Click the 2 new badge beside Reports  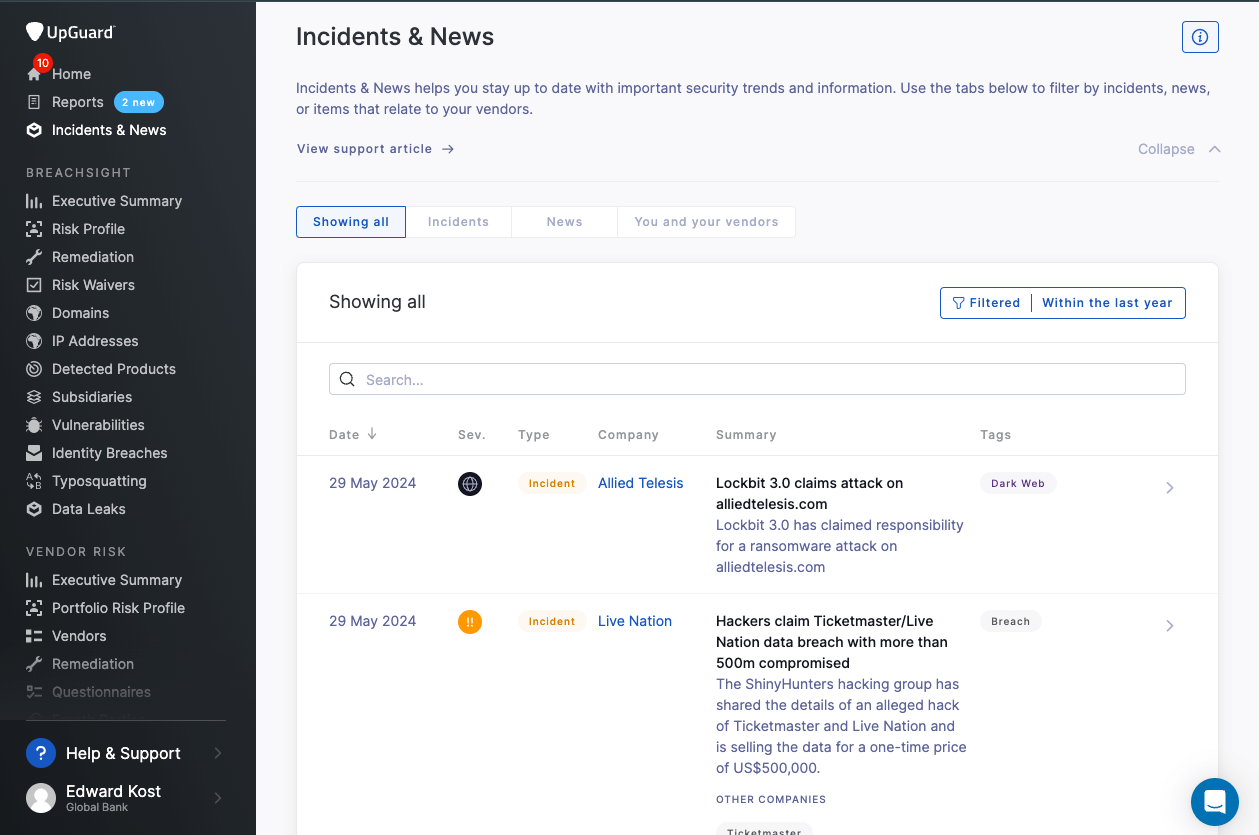coord(138,102)
